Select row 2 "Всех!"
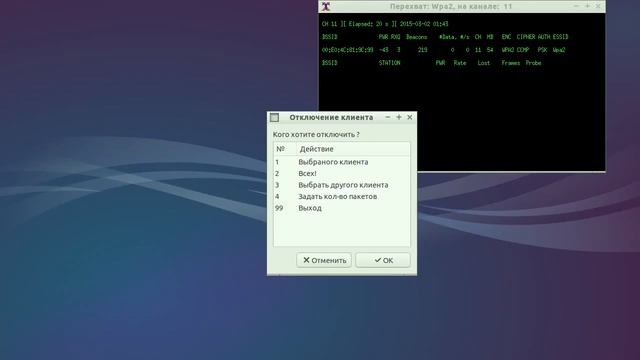Image resolution: width=640 pixels, height=360 pixels. 342,173
